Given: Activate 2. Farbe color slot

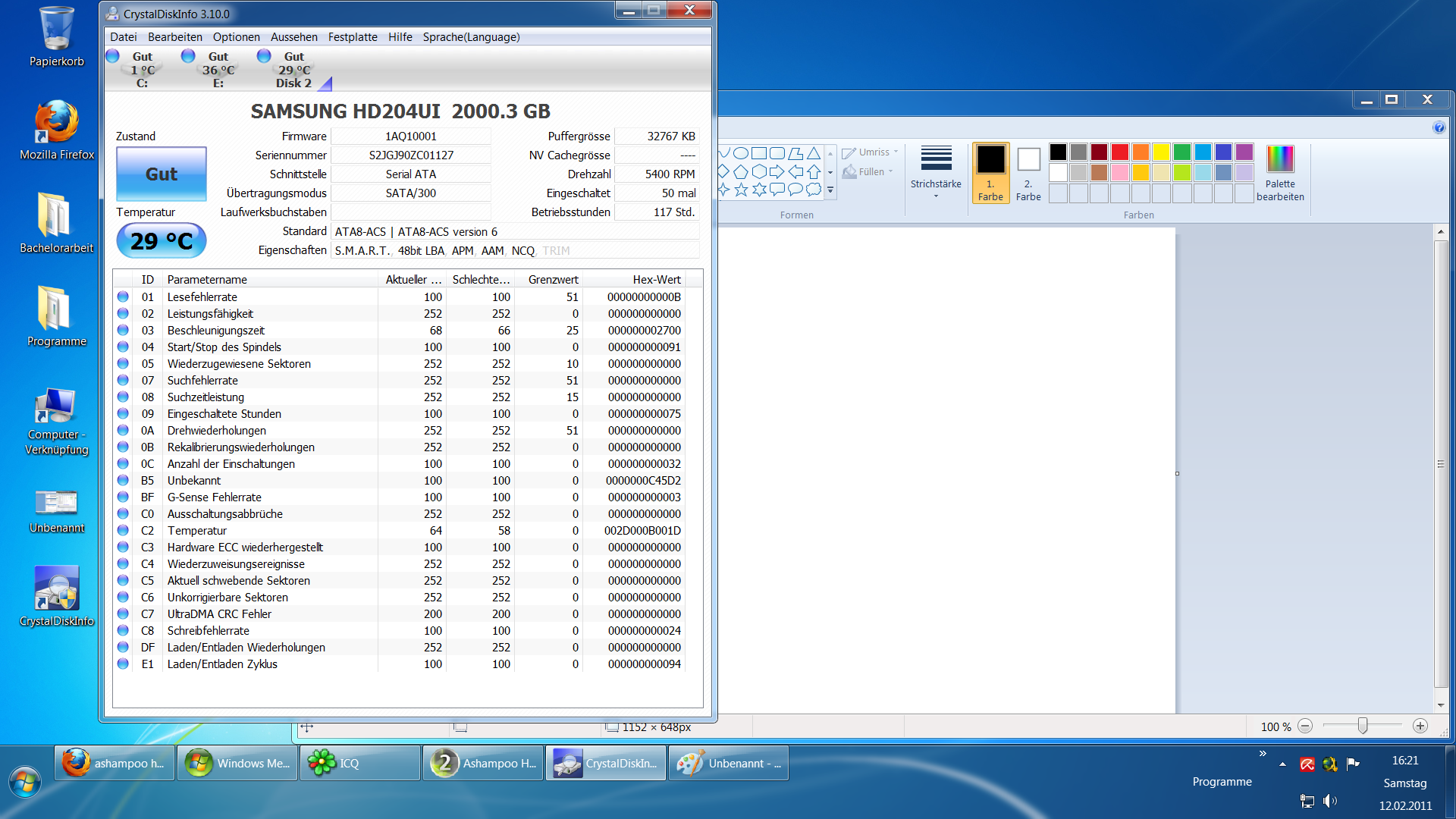Looking at the screenshot, I should pos(1028,172).
